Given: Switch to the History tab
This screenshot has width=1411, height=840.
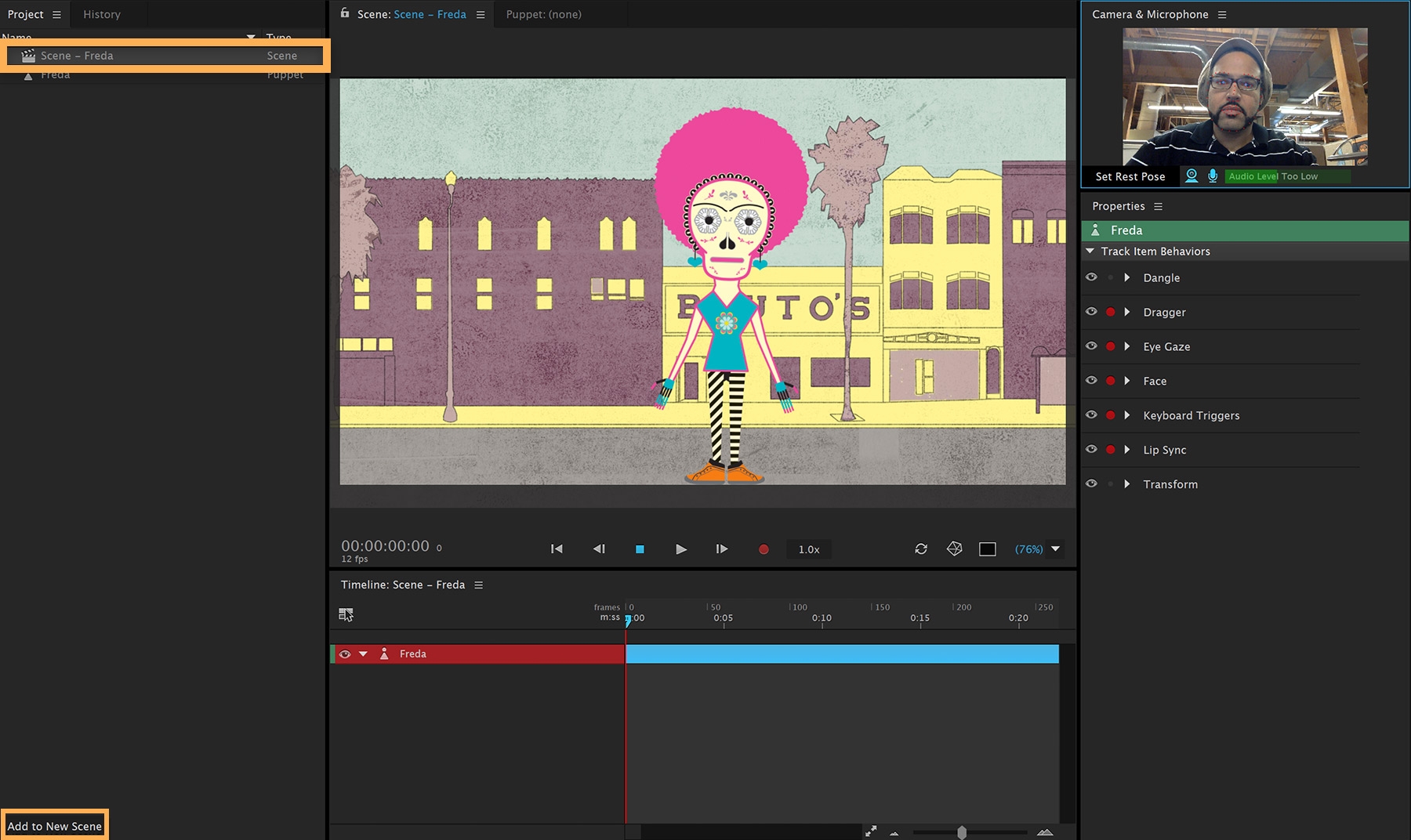Looking at the screenshot, I should click(102, 13).
